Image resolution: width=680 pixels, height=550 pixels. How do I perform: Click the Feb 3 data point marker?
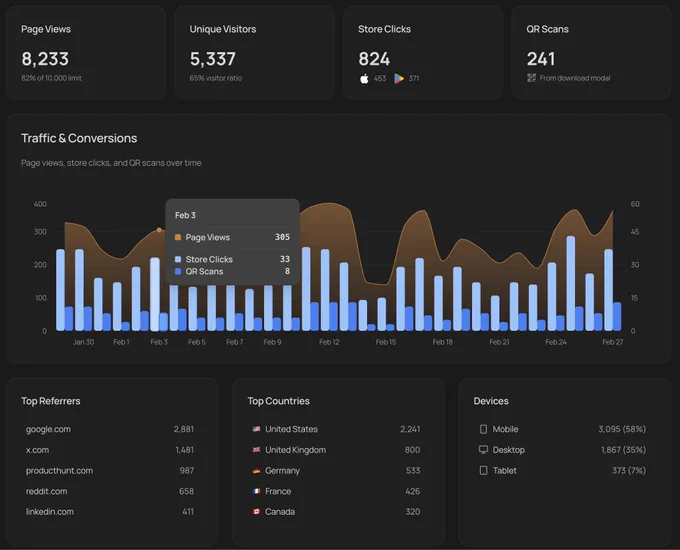coord(159,230)
